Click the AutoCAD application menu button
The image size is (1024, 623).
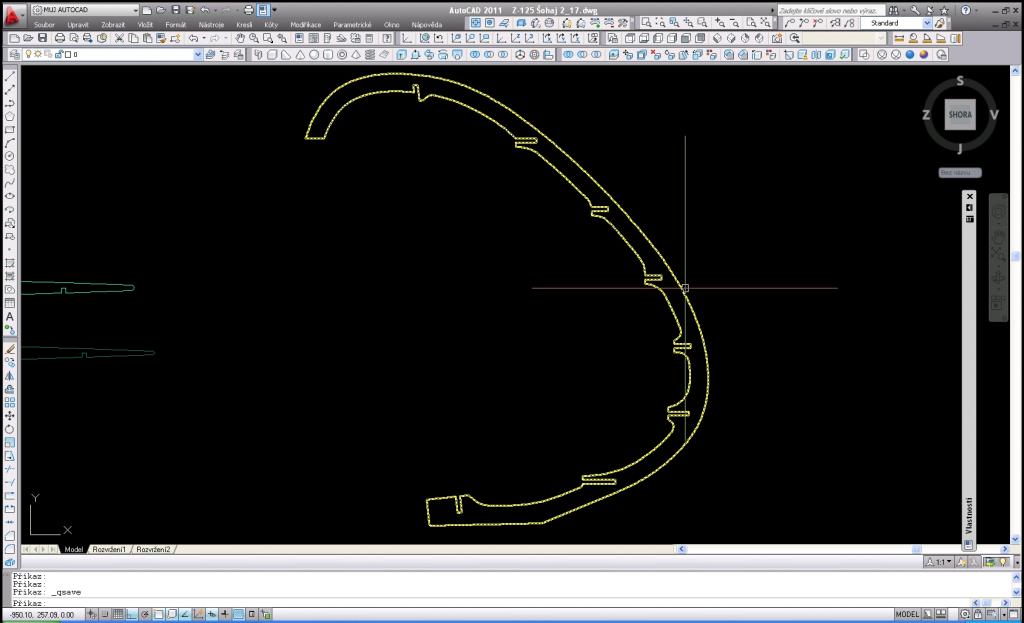pos(13,13)
